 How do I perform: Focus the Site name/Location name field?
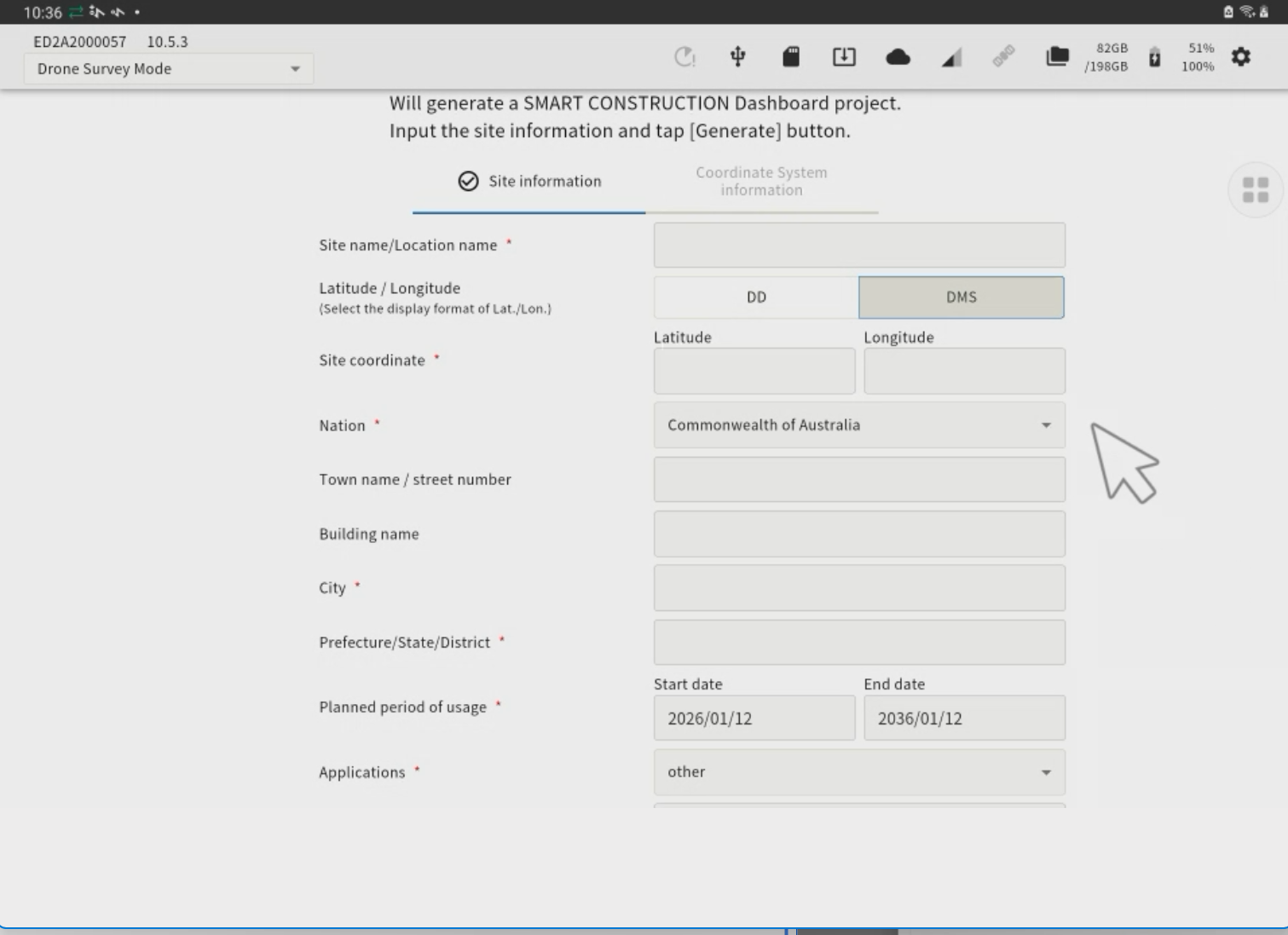tap(859, 245)
